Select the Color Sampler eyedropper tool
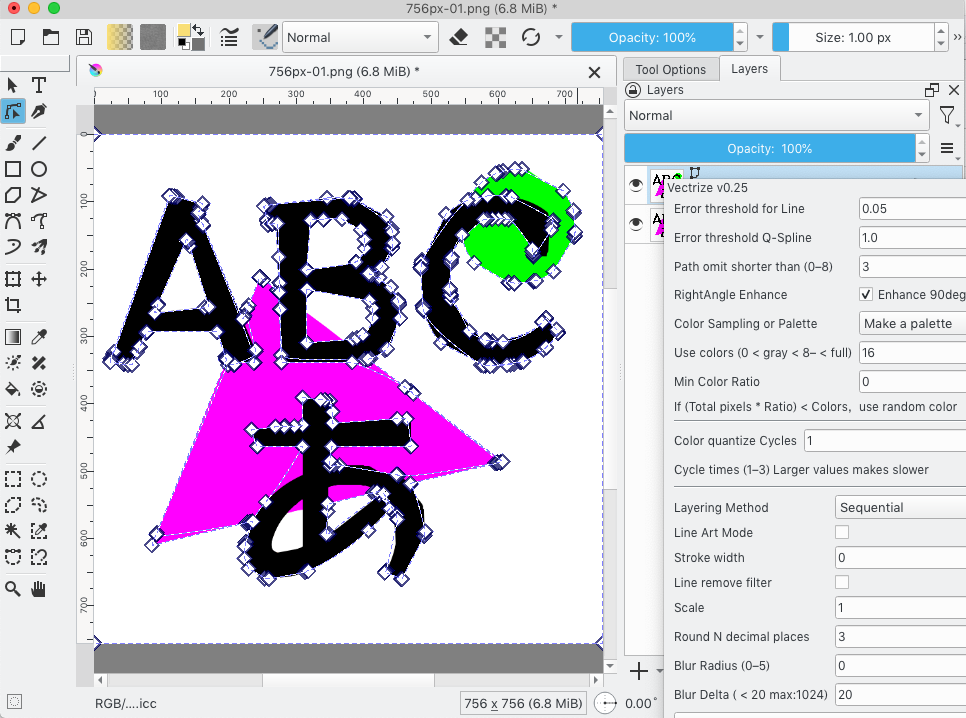 click(39, 337)
